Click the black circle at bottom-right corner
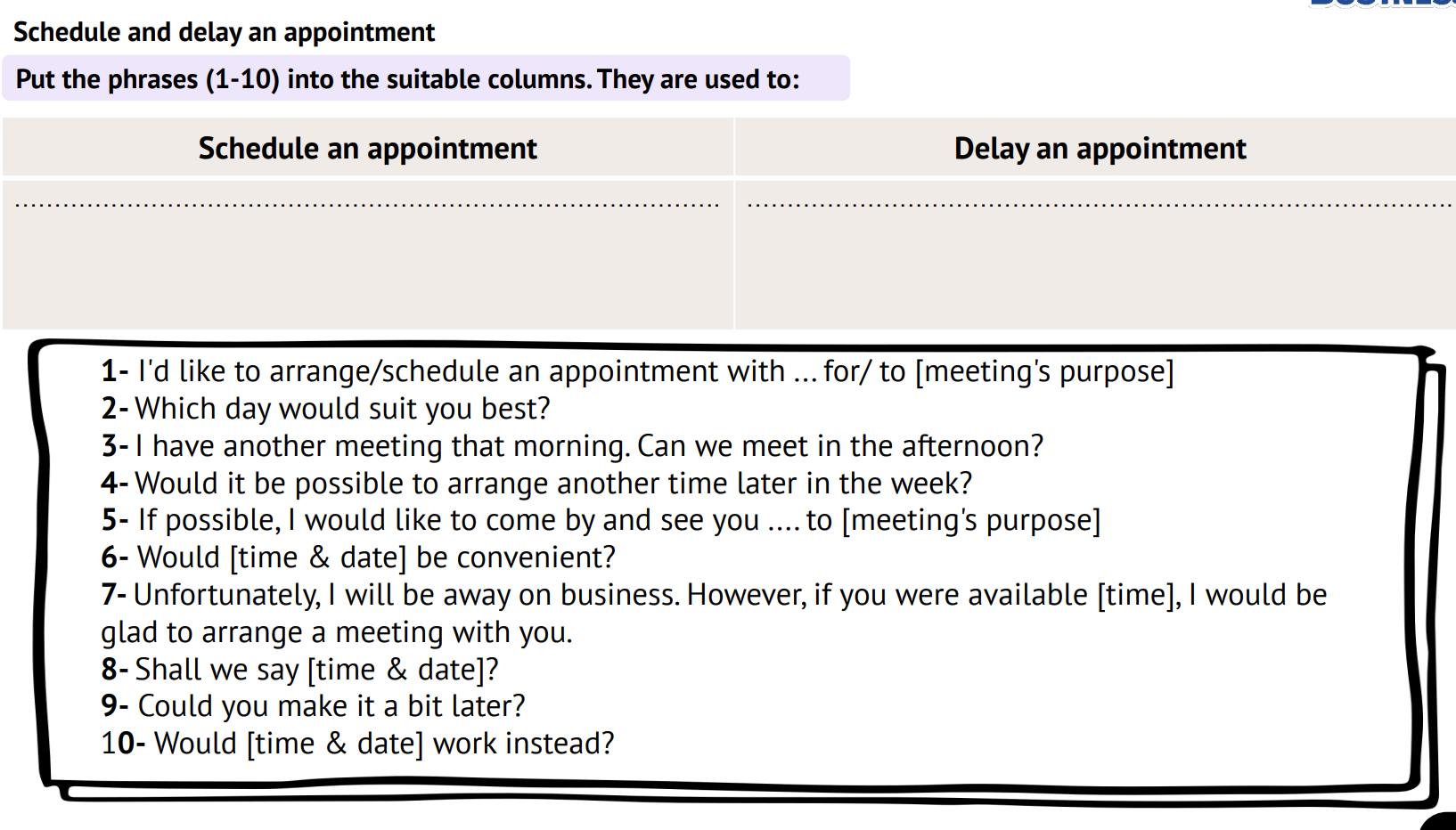Image resolution: width=1456 pixels, height=830 pixels. click(x=1440, y=821)
